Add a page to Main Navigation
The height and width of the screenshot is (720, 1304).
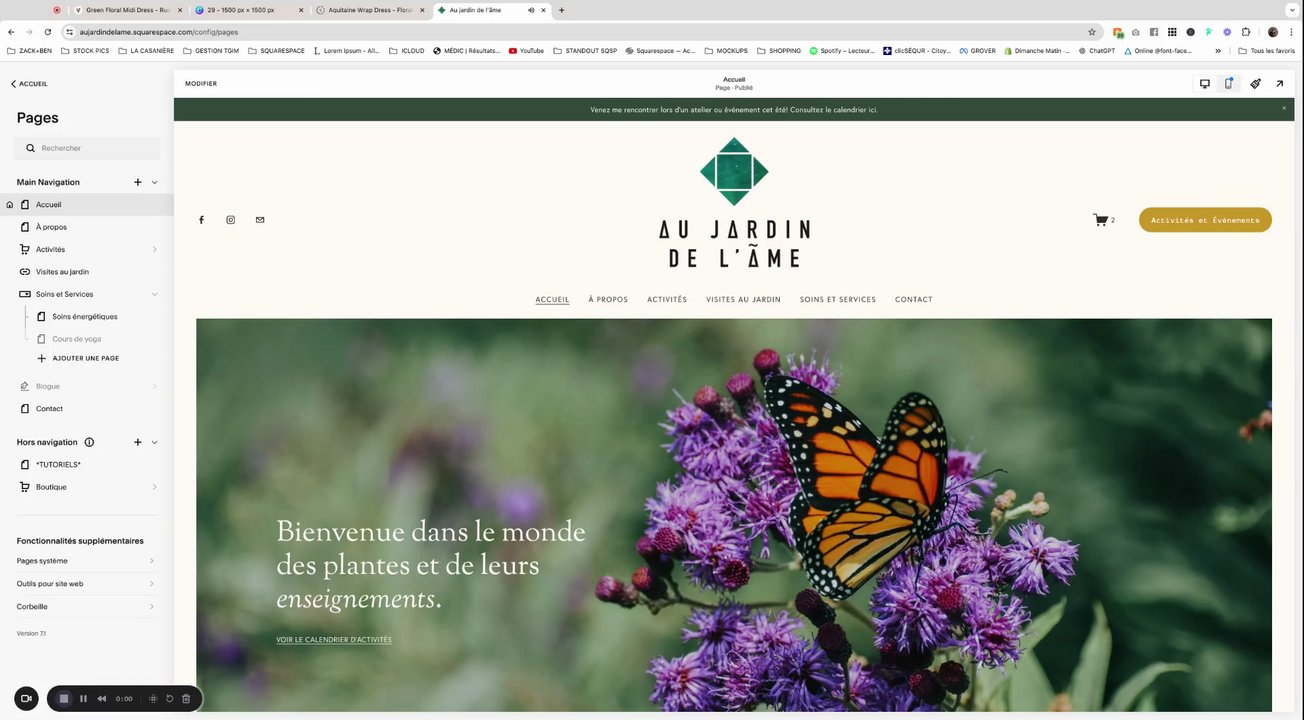pos(138,182)
